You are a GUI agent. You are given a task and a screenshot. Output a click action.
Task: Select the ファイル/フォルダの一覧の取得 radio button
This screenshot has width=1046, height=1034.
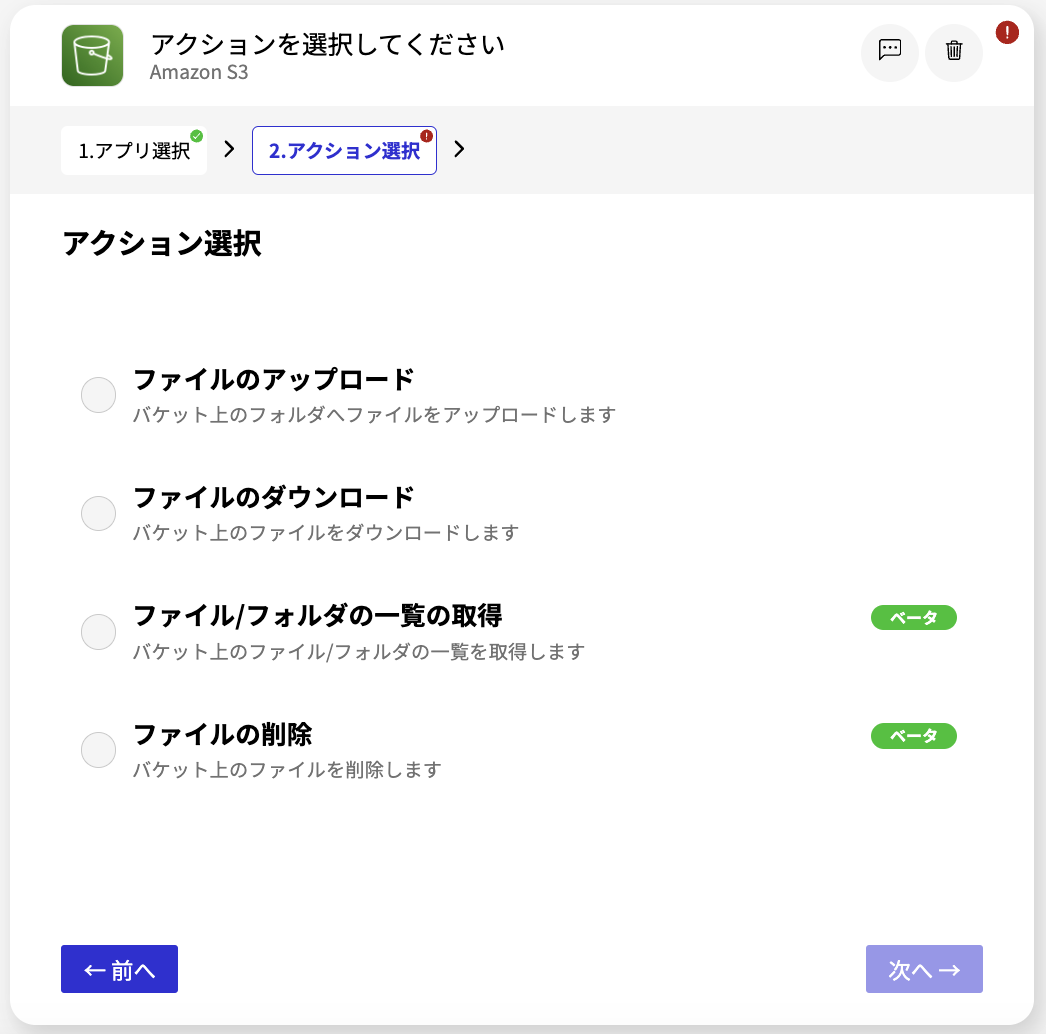click(x=98, y=632)
